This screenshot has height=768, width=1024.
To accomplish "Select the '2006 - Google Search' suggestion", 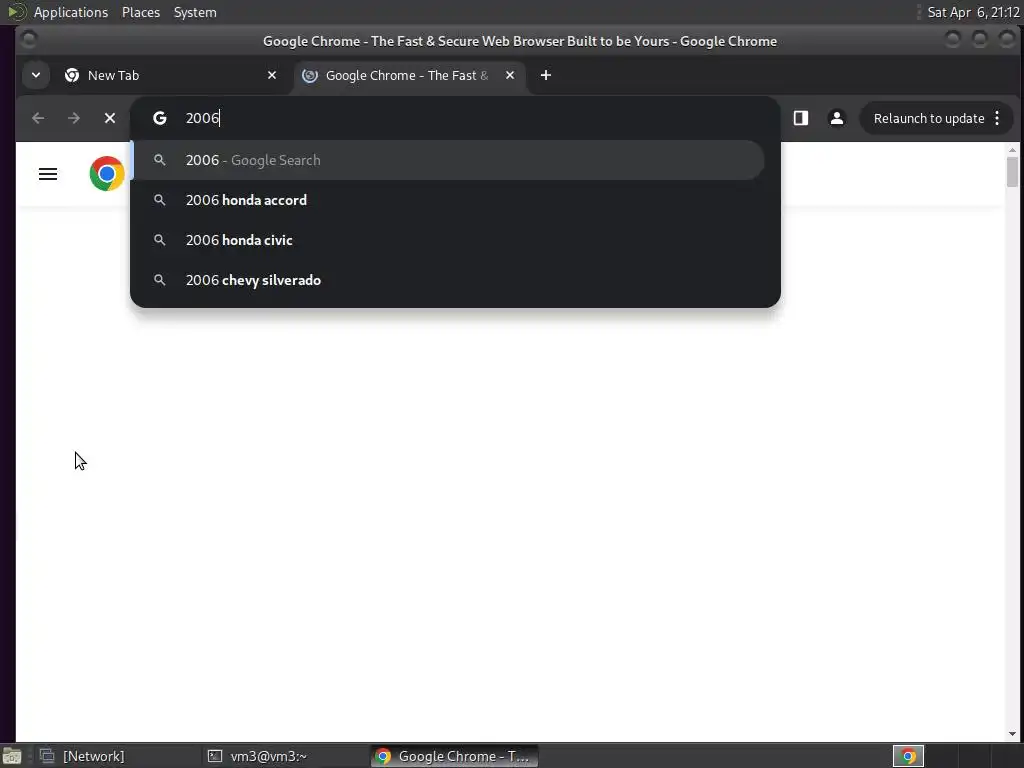I will tap(448, 160).
